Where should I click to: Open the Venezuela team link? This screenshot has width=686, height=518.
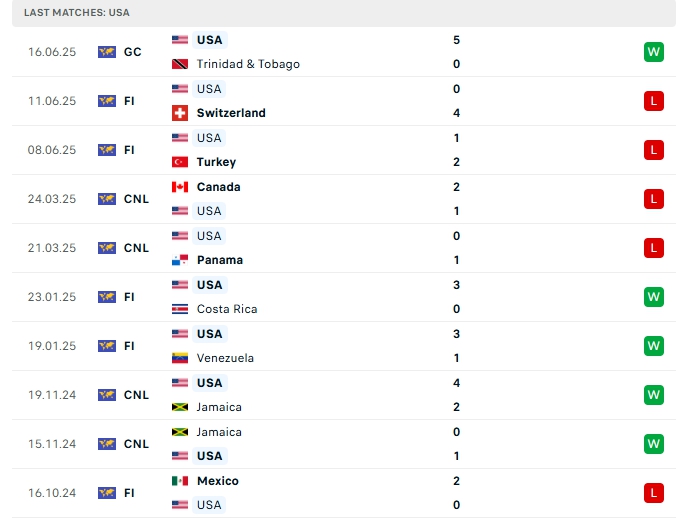pos(225,358)
